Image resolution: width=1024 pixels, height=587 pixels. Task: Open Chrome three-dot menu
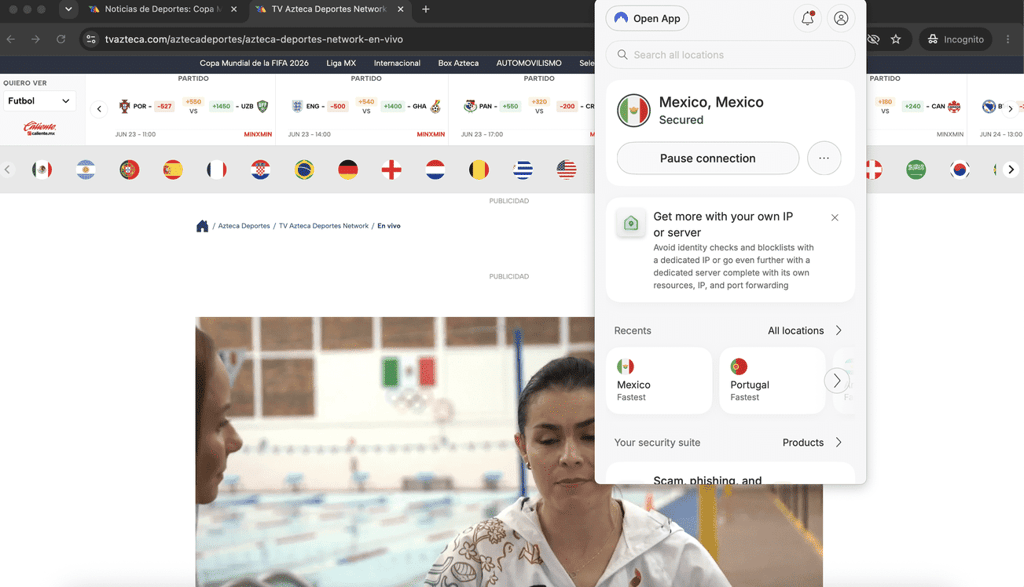pos(1008,39)
